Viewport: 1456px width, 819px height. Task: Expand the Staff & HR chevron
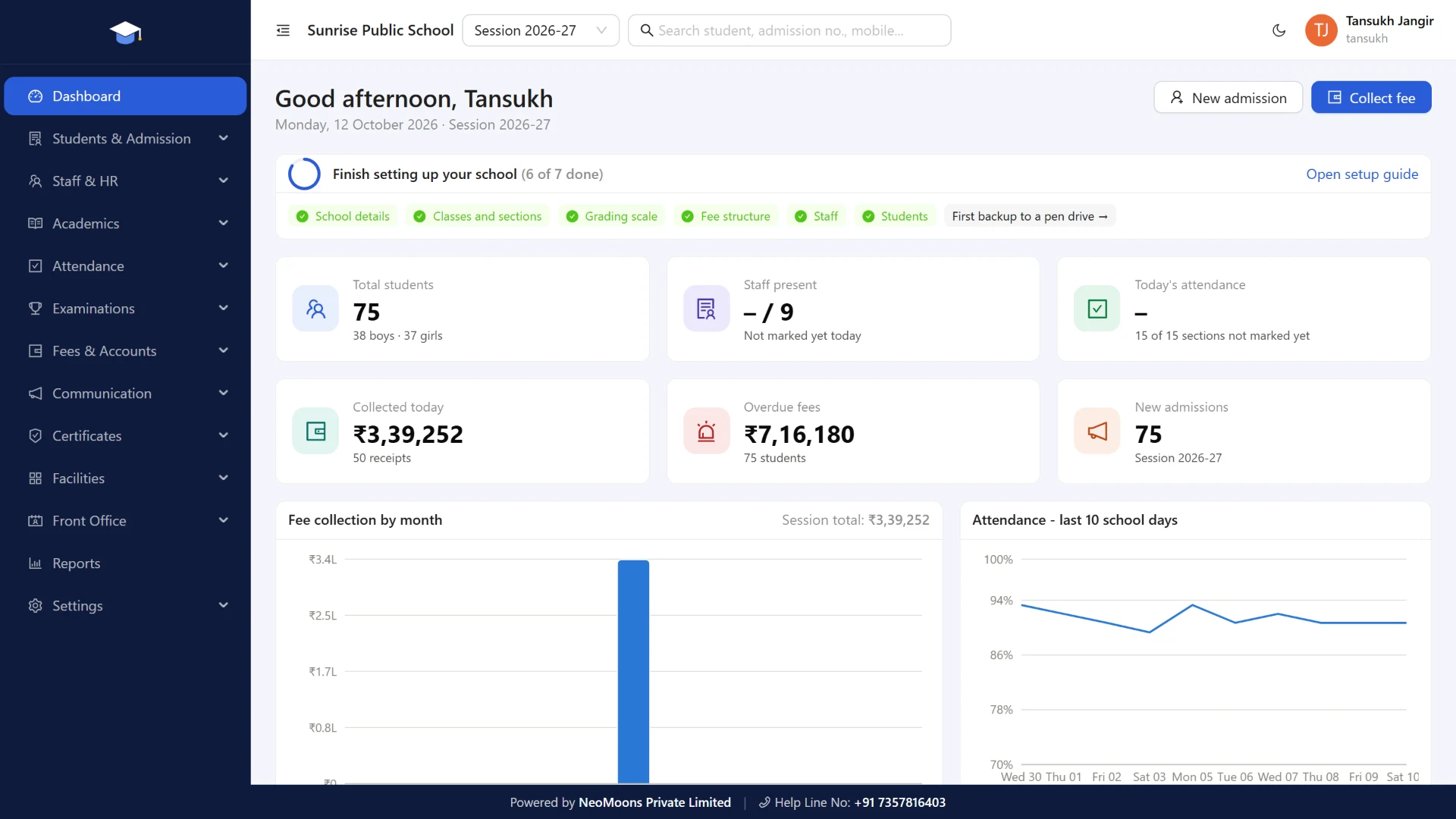[223, 180]
